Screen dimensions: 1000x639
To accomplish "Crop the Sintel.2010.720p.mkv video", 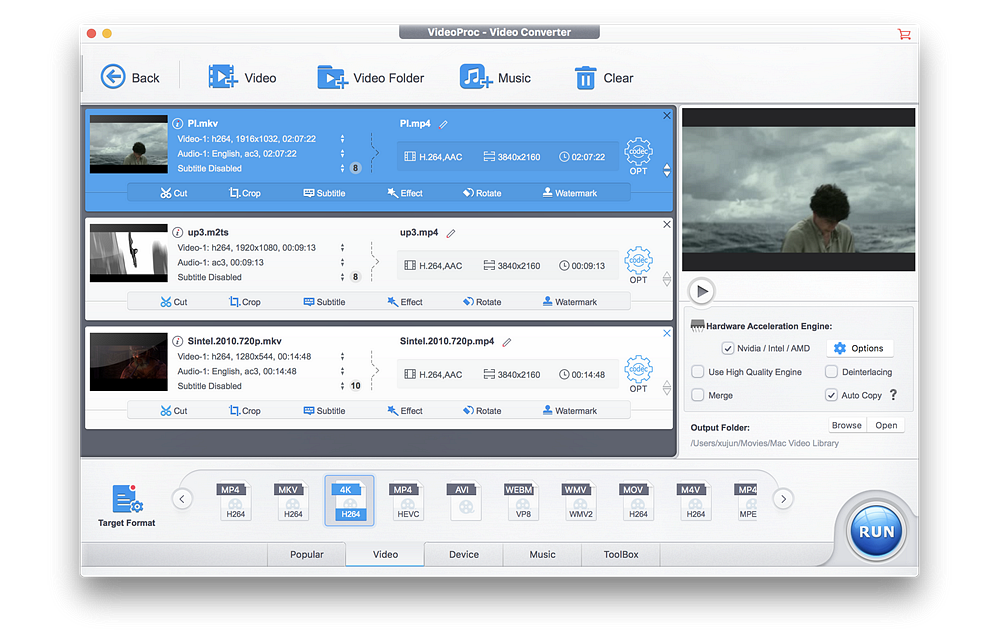I will point(245,411).
